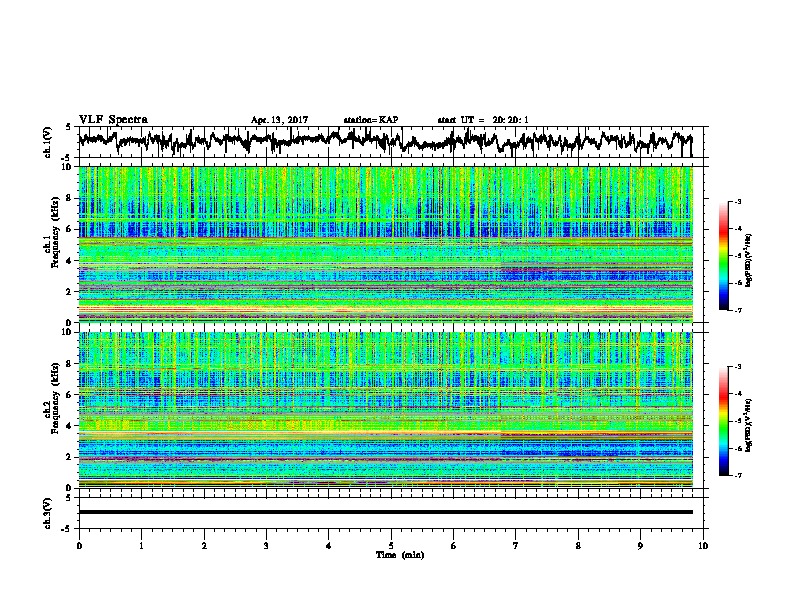Select the "start UT = 20:20:1" text
This screenshot has width=792, height=612.
coord(483,120)
